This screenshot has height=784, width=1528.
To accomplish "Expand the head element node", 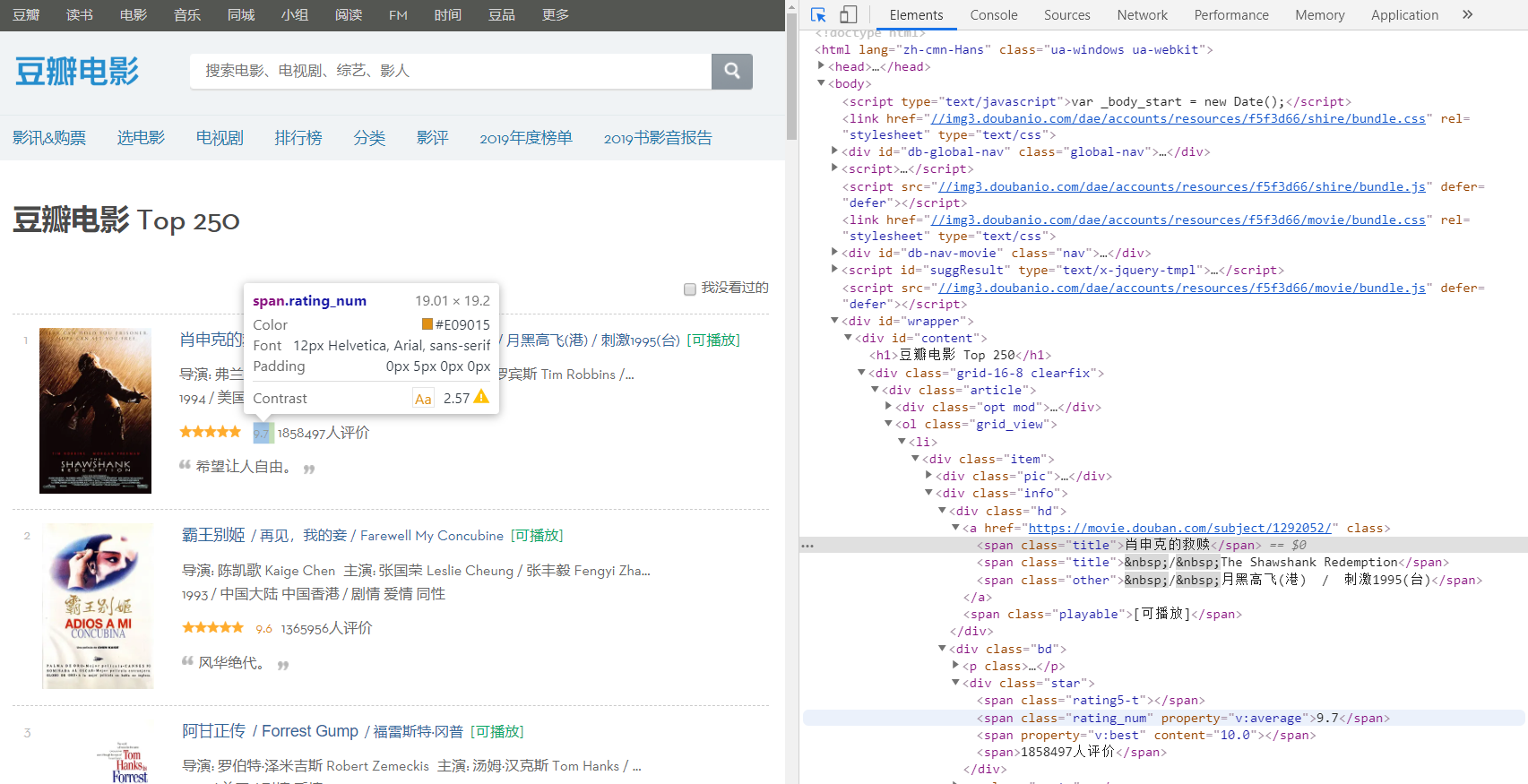I will [x=821, y=66].
